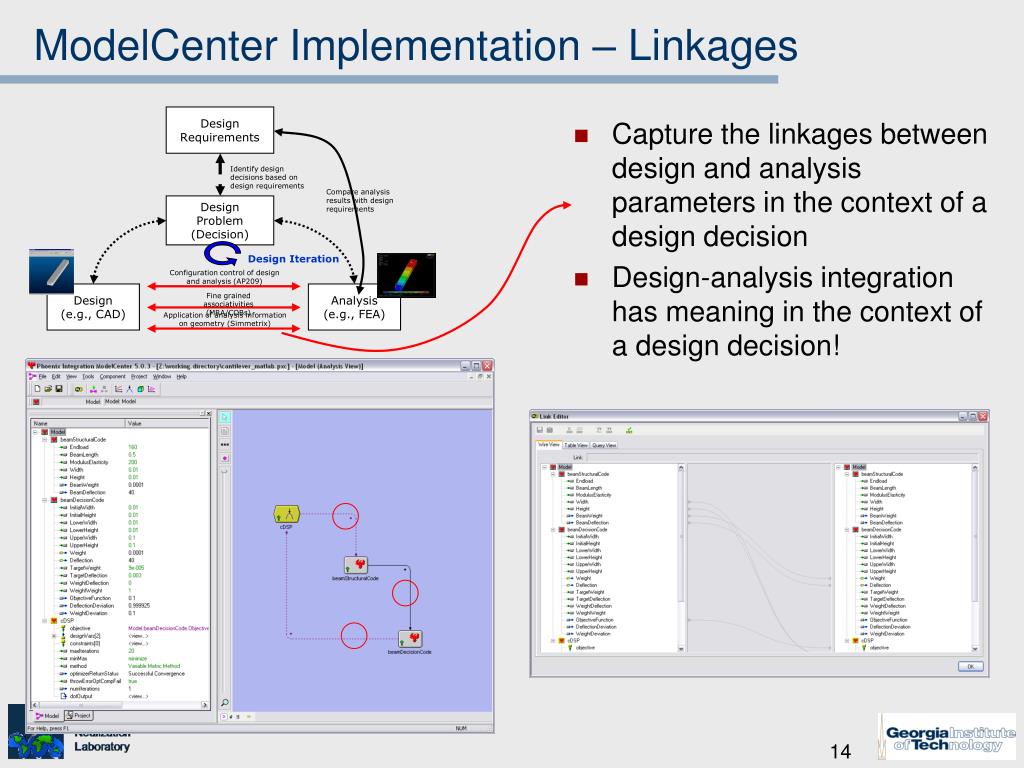Collapse the Model root node in ModelCenter tree
1024x768 pixels.
[x=36, y=432]
